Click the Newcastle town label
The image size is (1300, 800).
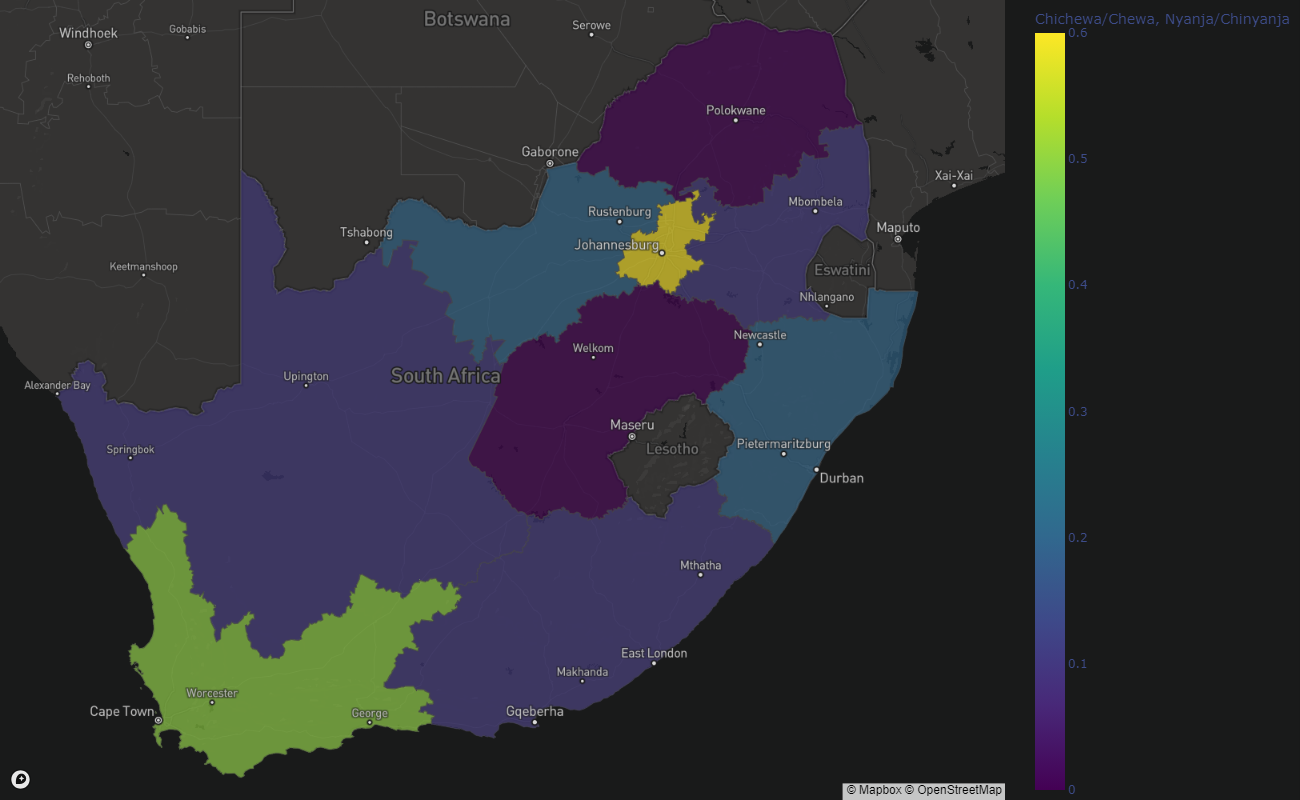760,335
